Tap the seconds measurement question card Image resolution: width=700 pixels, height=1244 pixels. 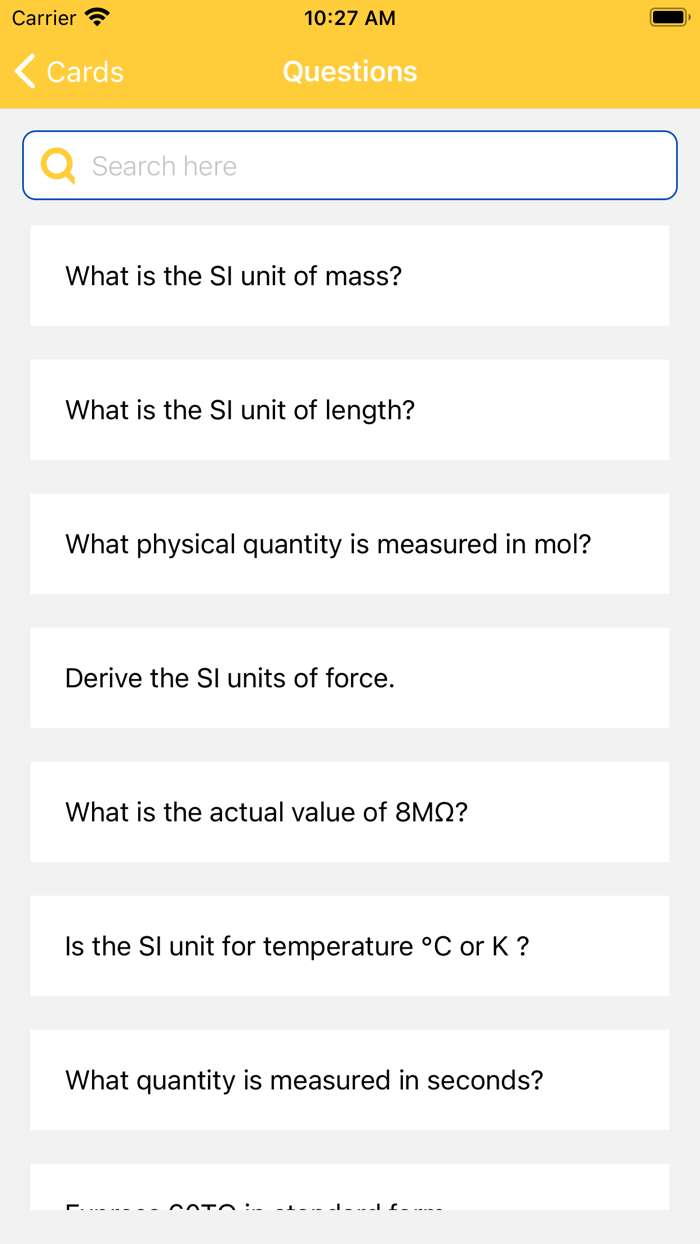(x=349, y=1079)
